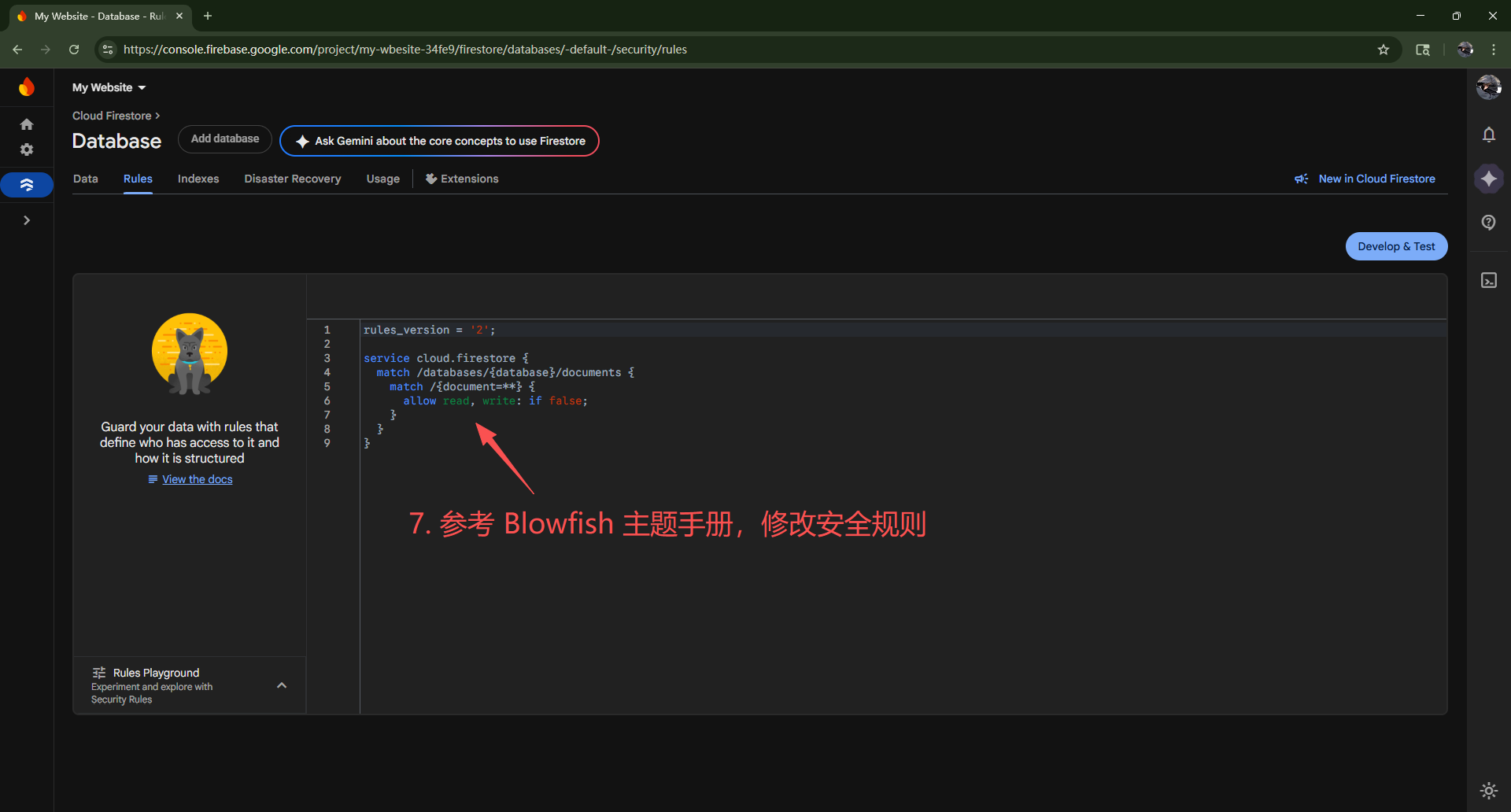Viewport: 1511px width, 812px height.
Task: Click Ask Gemini about Firestore button
Action: [x=439, y=141]
